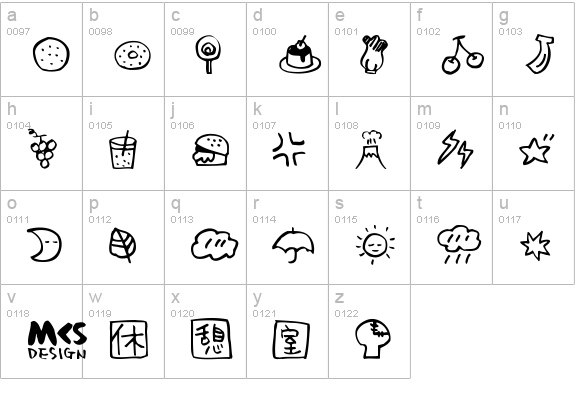This screenshot has height=414, width=575.
Task: Click the leaf glyph in cell p
Action: coord(123,245)
